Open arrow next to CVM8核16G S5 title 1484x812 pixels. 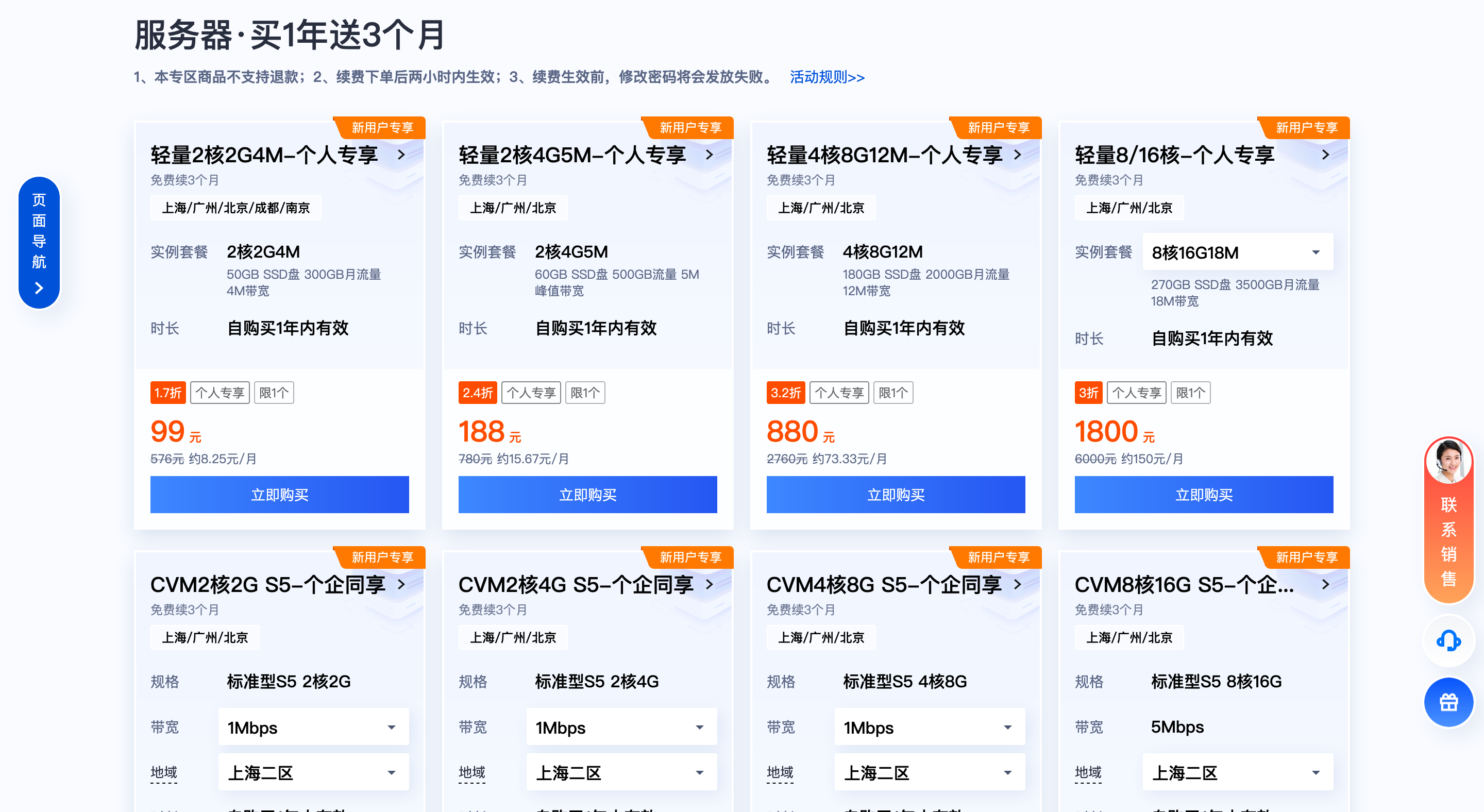[x=1326, y=584]
